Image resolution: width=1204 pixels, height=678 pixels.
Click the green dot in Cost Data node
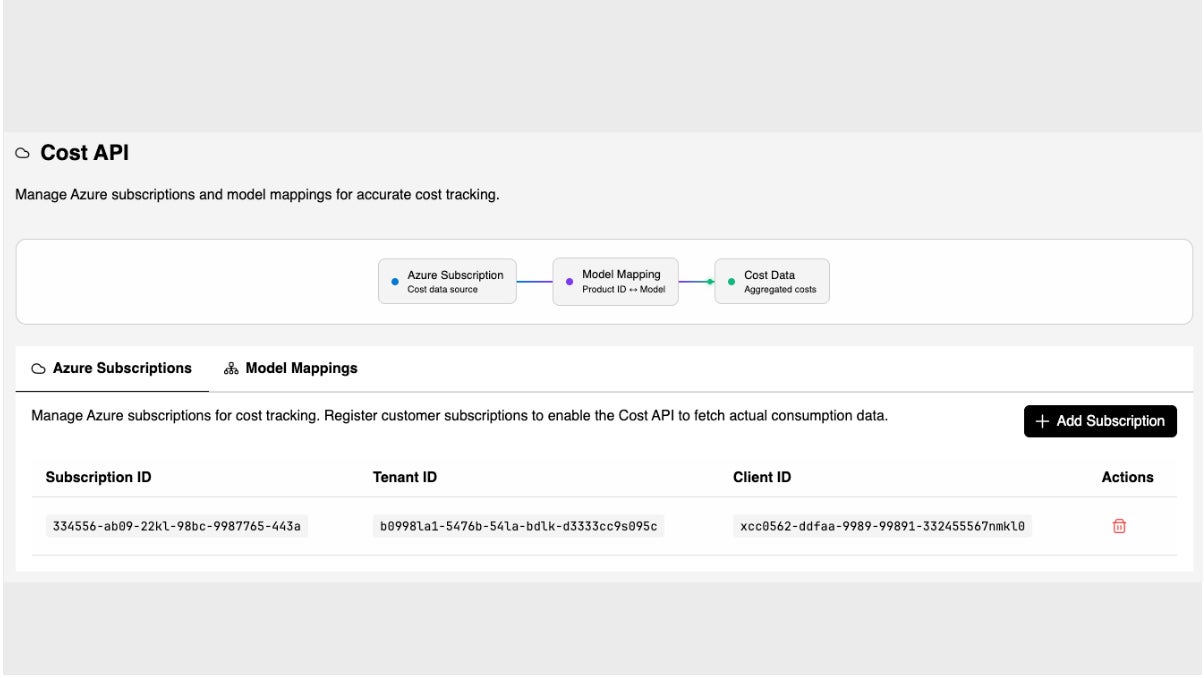(731, 282)
